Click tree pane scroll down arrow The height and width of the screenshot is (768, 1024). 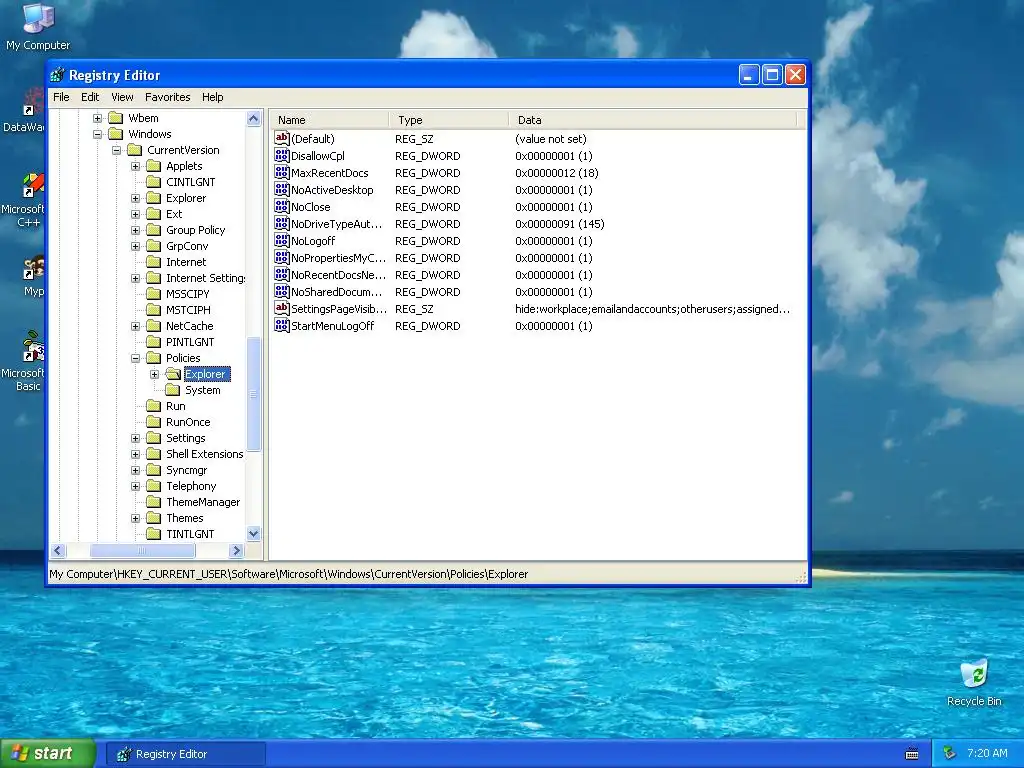click(x=254, y=534)
